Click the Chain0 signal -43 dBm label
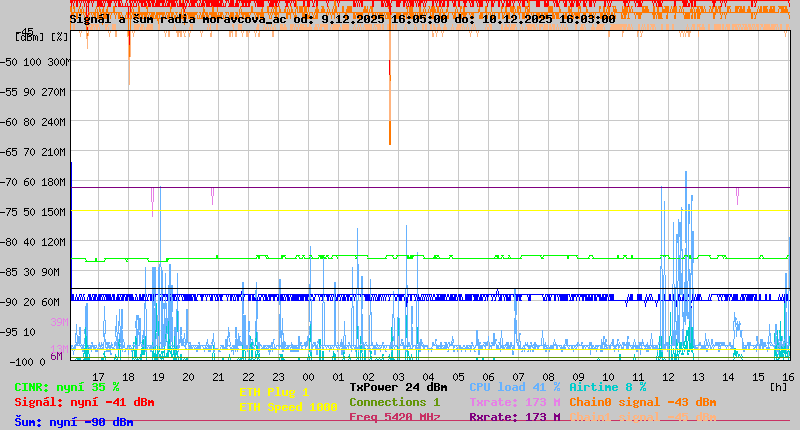 (642, 402)
